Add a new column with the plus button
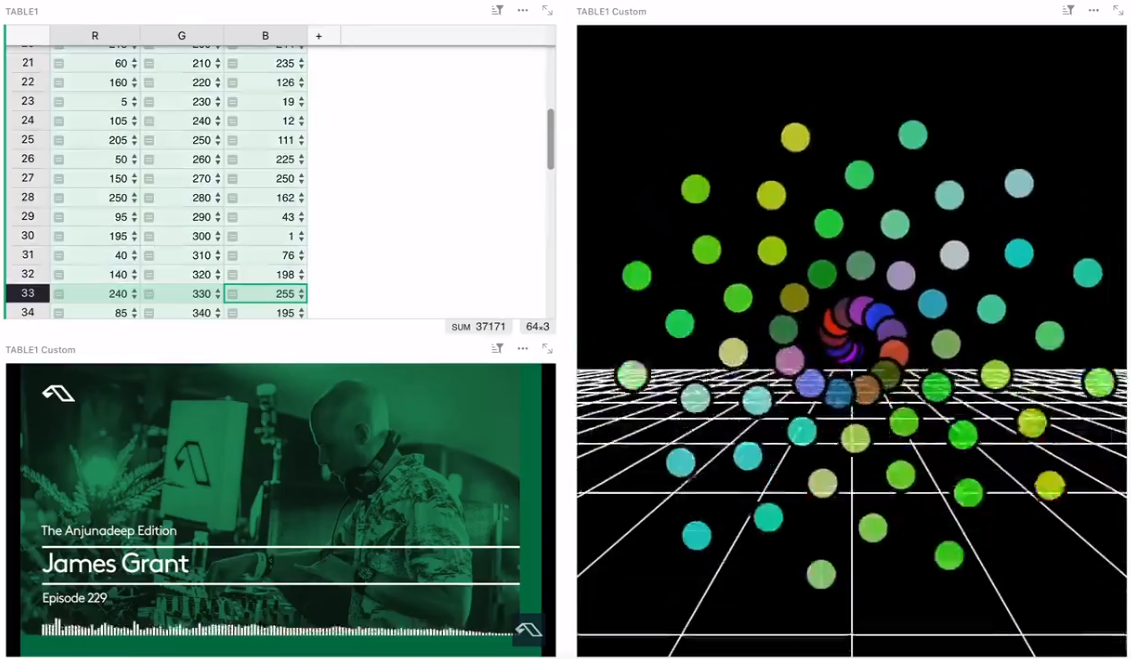Screen dimensions: 1131x659 click(x=319, y=36)
